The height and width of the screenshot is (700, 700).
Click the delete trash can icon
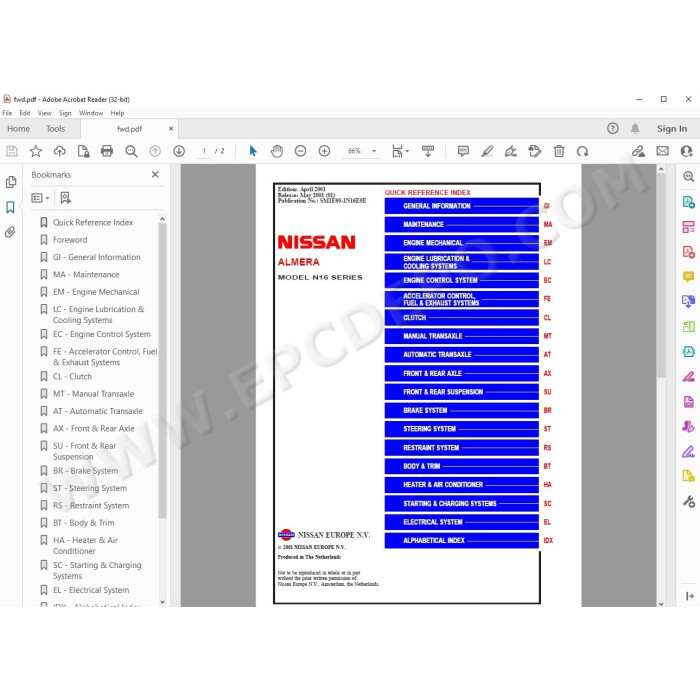tap(559, 151)
